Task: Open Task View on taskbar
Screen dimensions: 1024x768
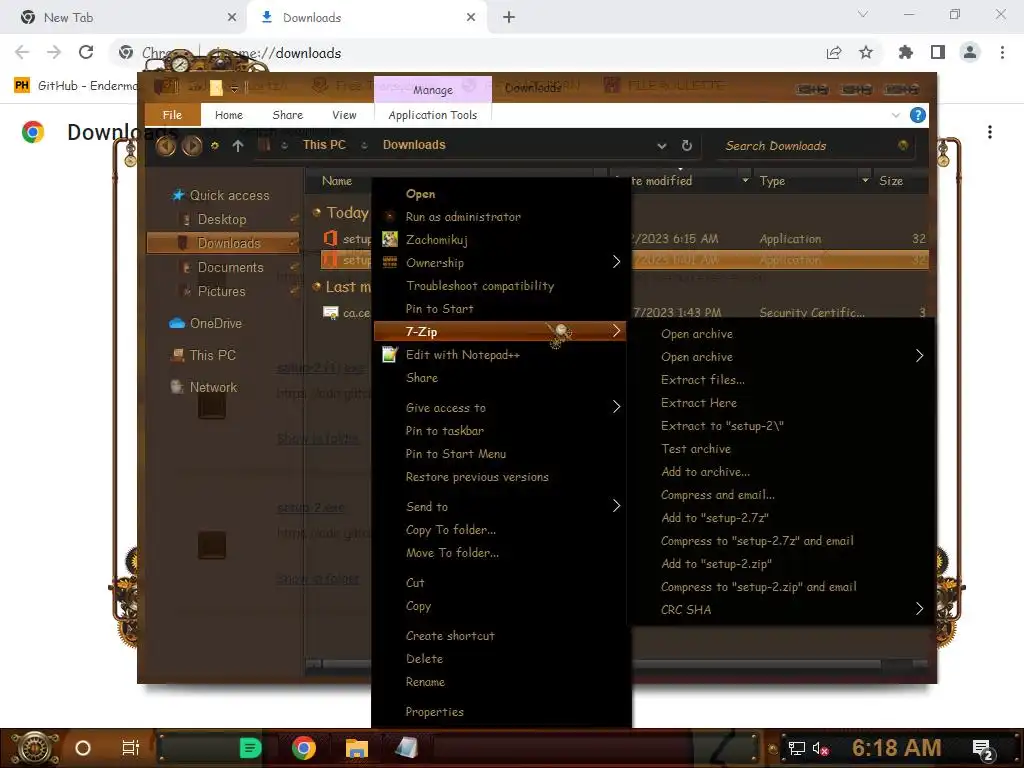Action: [131, 748]
